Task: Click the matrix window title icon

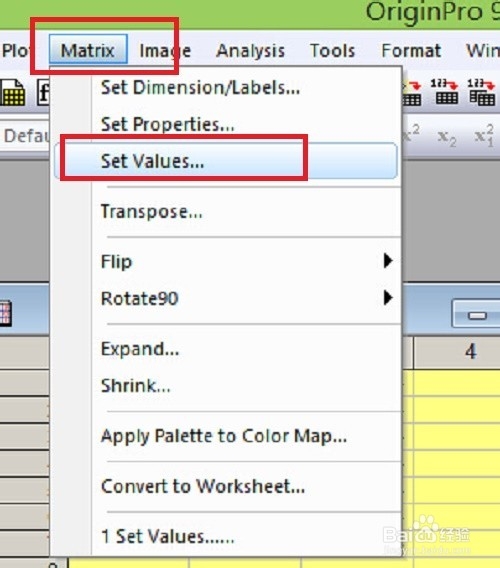Action: (x=5, y=313)
